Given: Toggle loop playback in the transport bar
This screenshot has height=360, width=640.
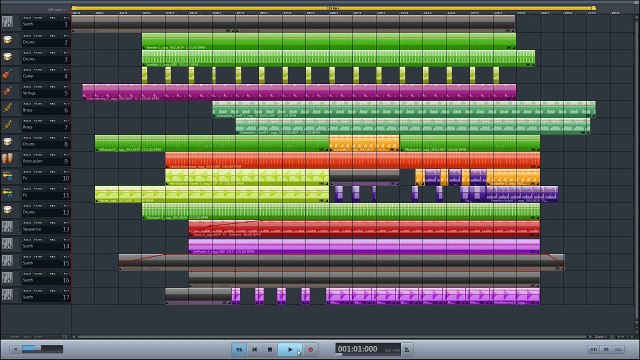Looking at the screenshot, I should click(239, 349).
